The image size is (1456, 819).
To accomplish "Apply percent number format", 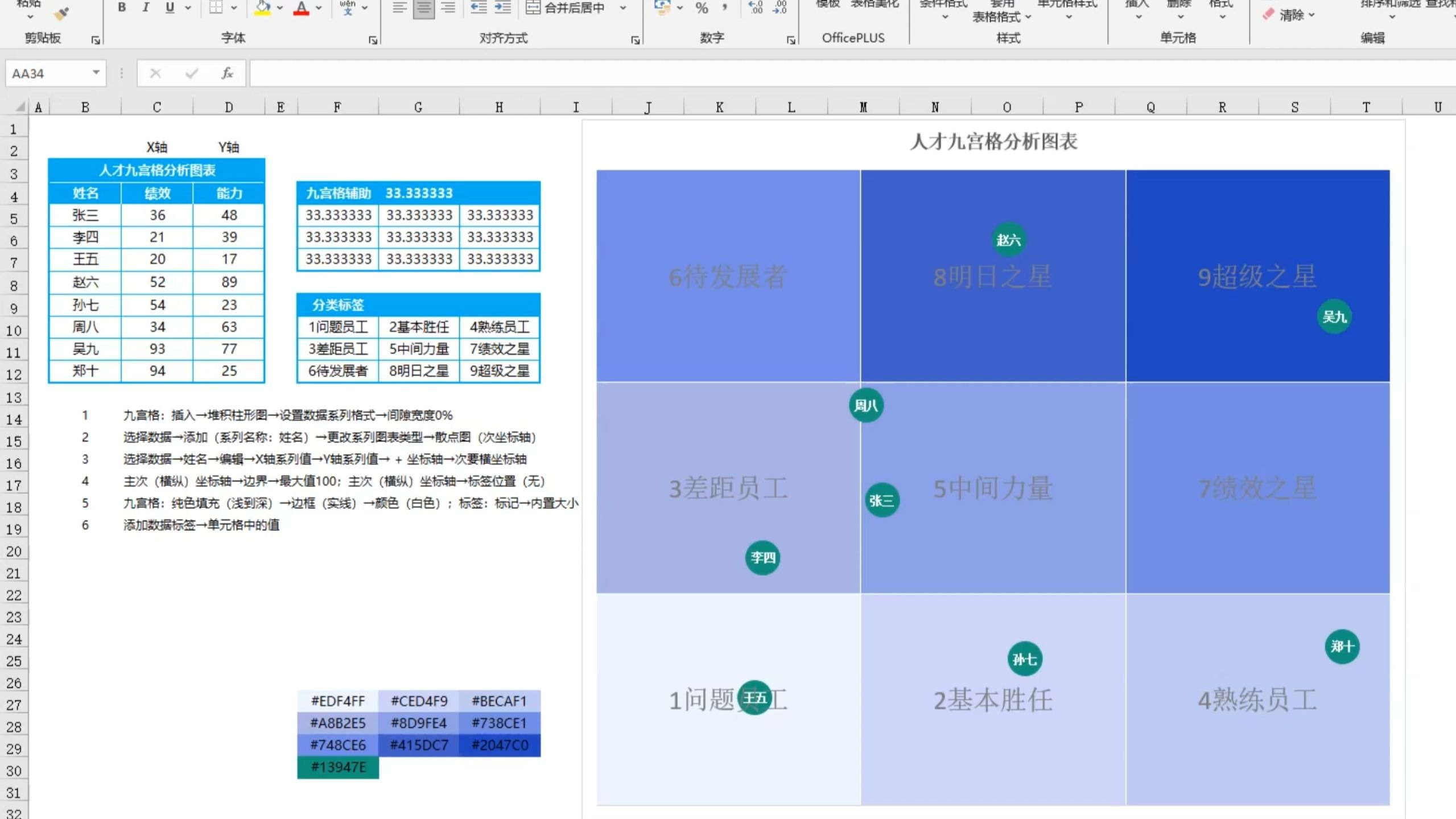I will click(702, 8).
